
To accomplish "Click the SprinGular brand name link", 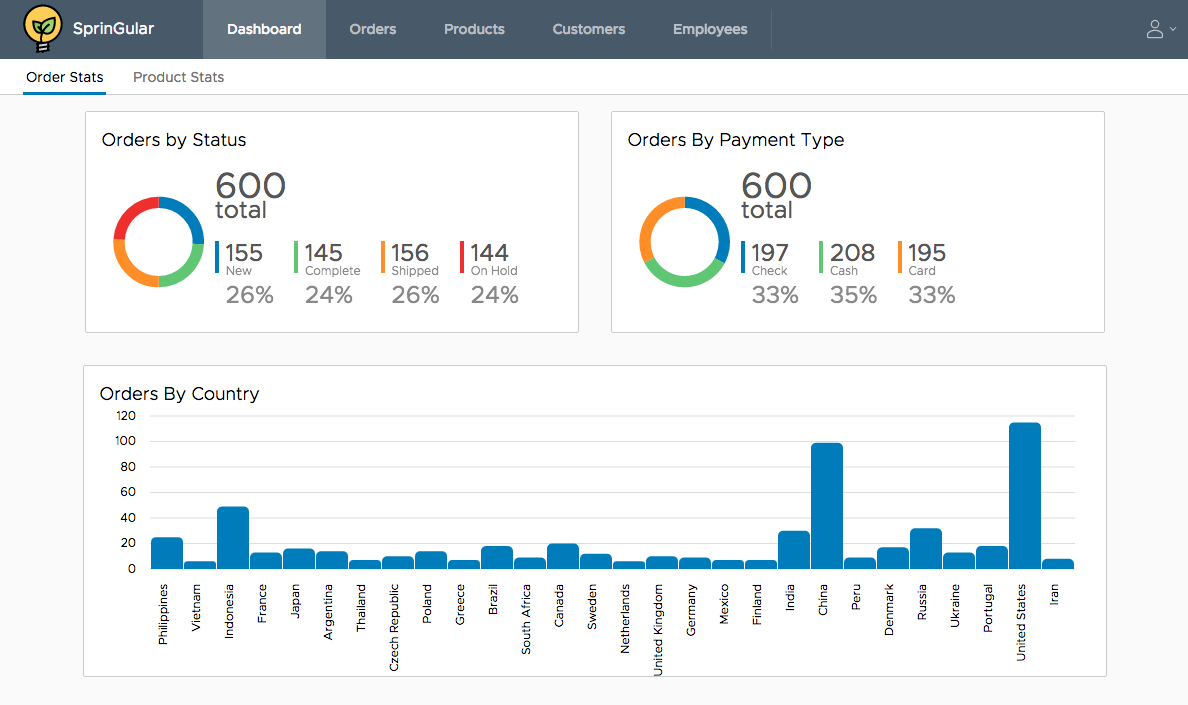I will point(114,29).
